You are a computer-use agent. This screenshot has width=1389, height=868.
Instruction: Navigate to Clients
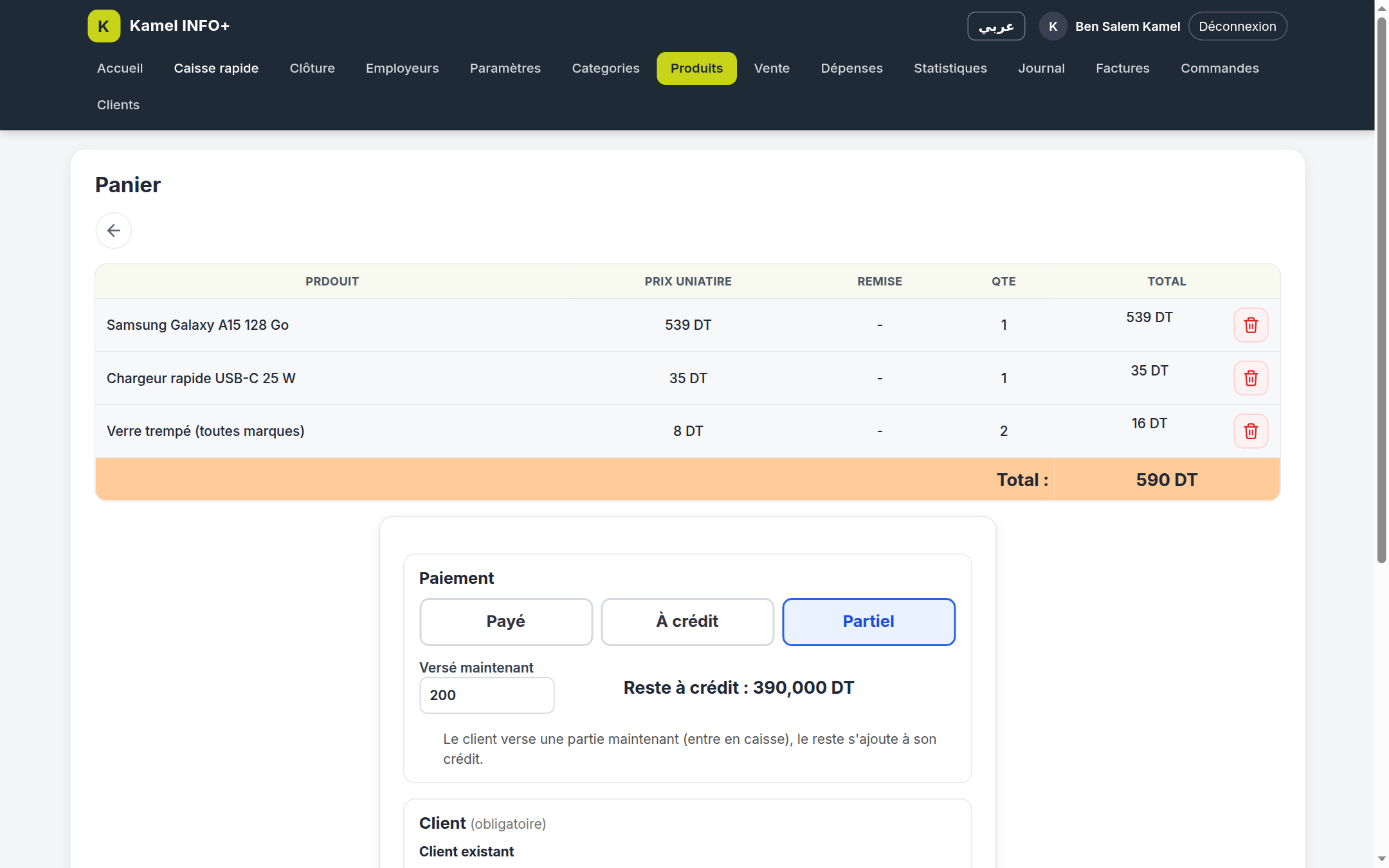(118, 105)
